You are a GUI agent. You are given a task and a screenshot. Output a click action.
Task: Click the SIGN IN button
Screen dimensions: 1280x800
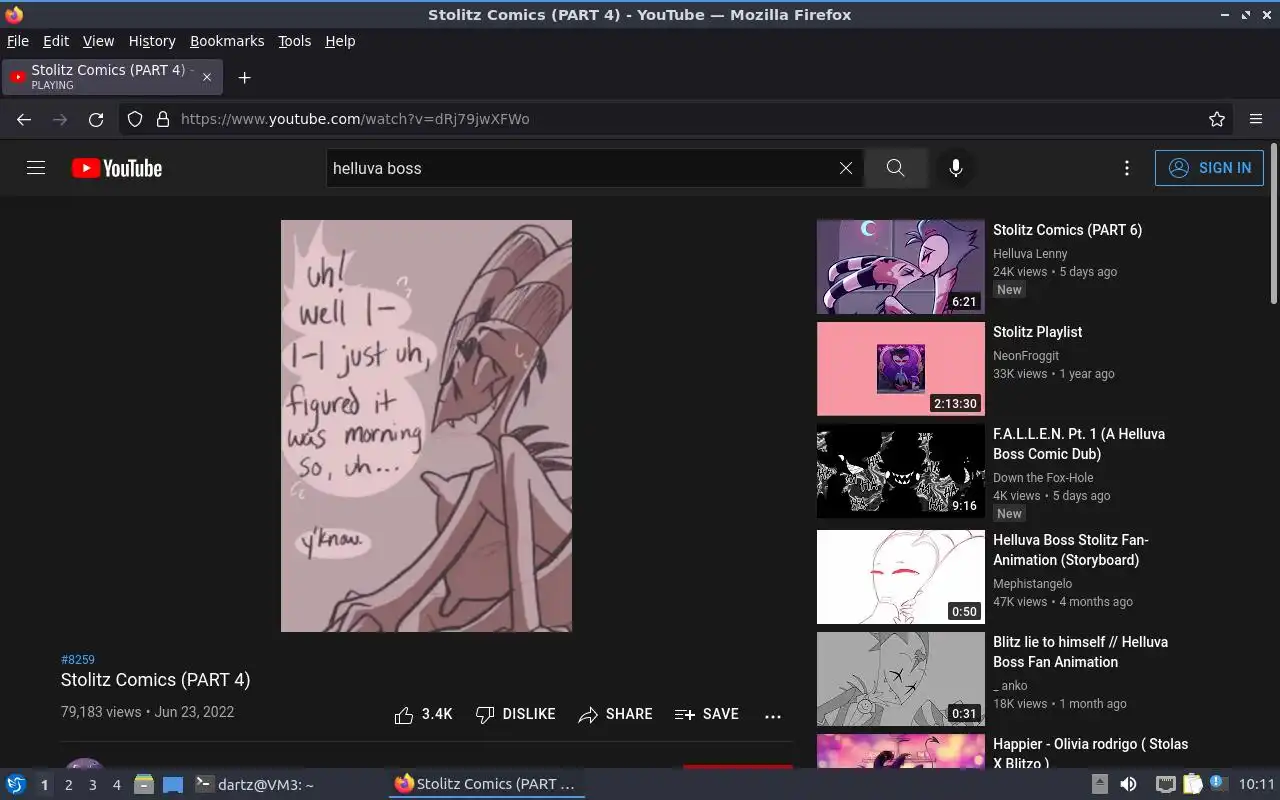tap(1209, 168)
